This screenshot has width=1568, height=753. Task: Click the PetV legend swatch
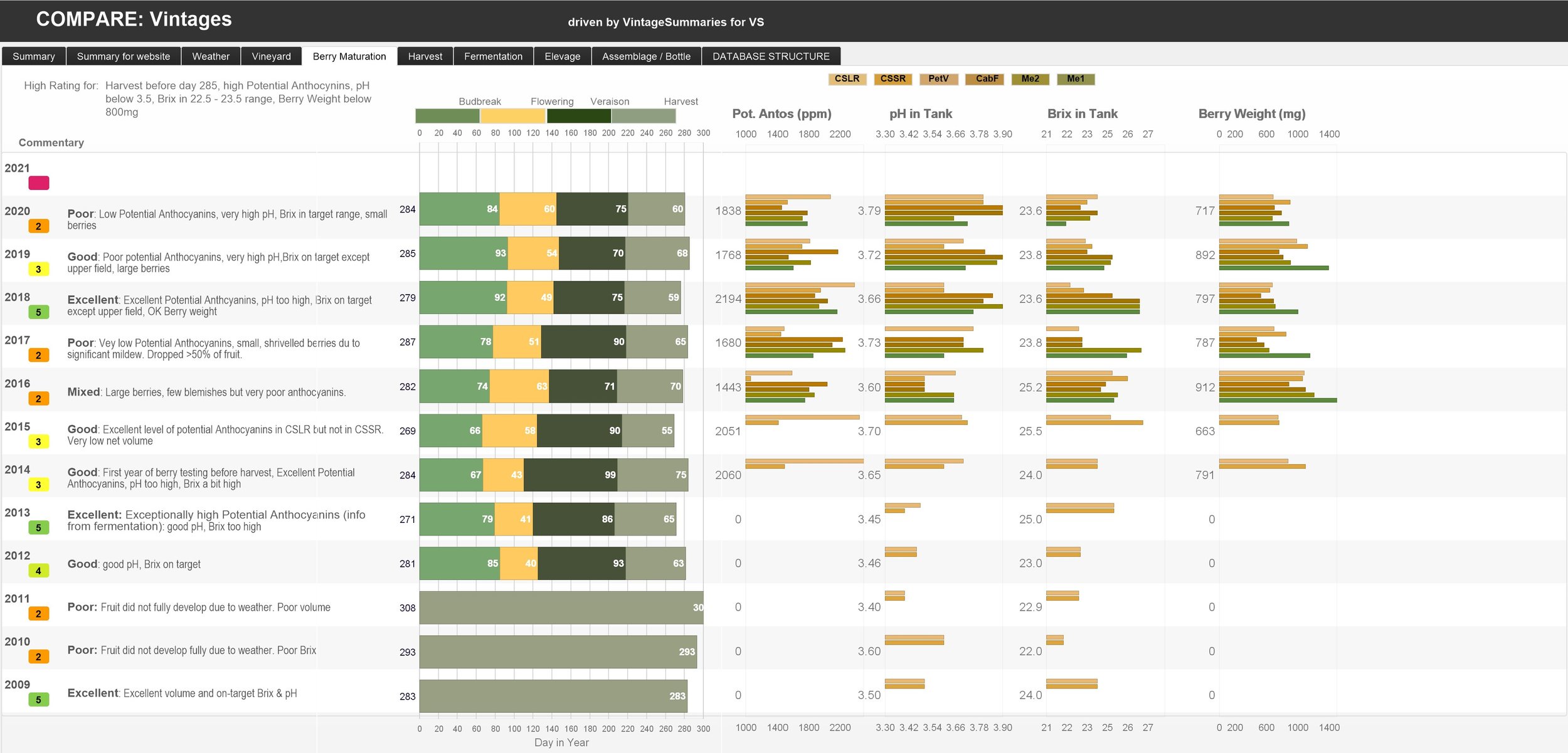point(939,79)
